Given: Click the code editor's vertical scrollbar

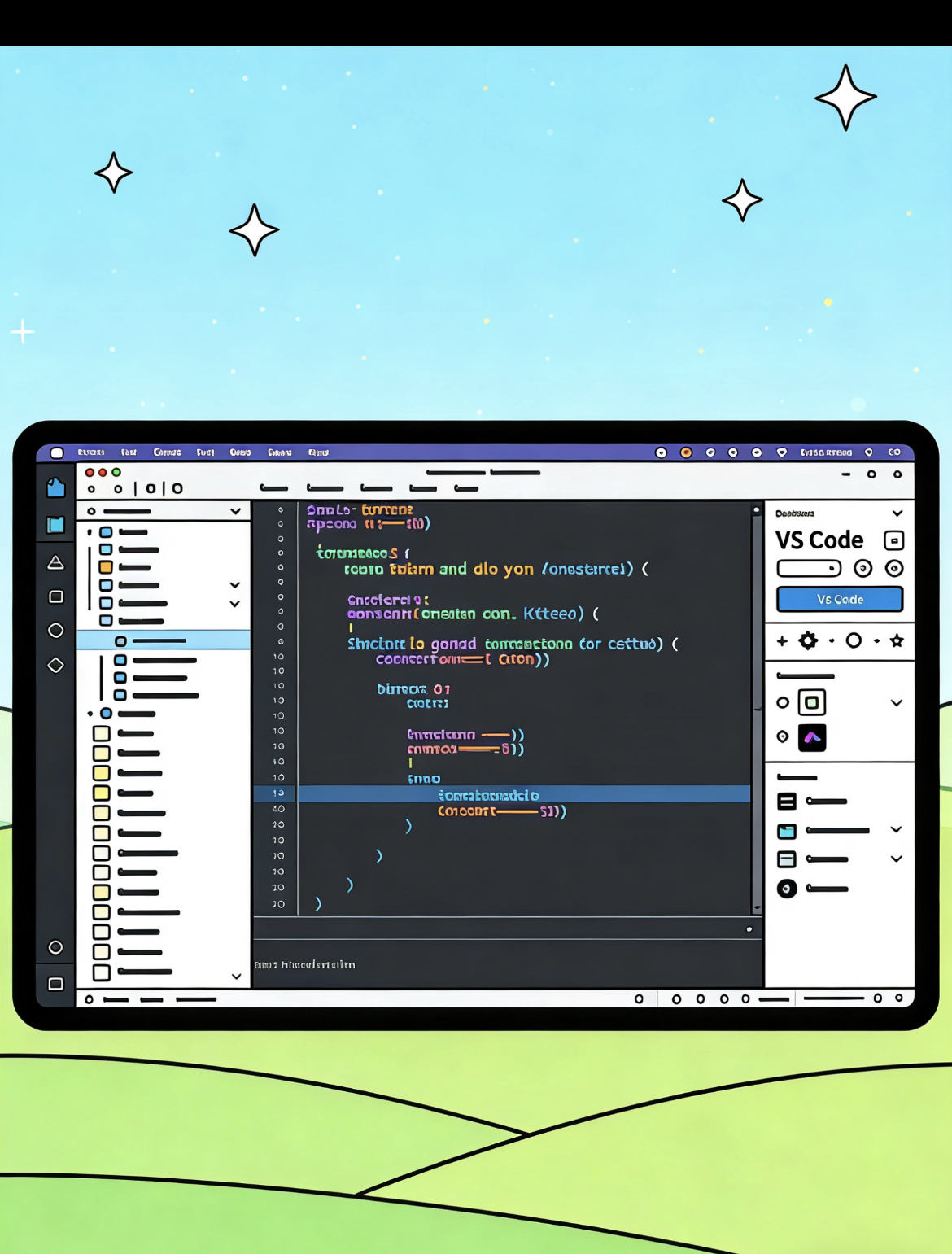Looking at the screenshot, I should point(757,708).
